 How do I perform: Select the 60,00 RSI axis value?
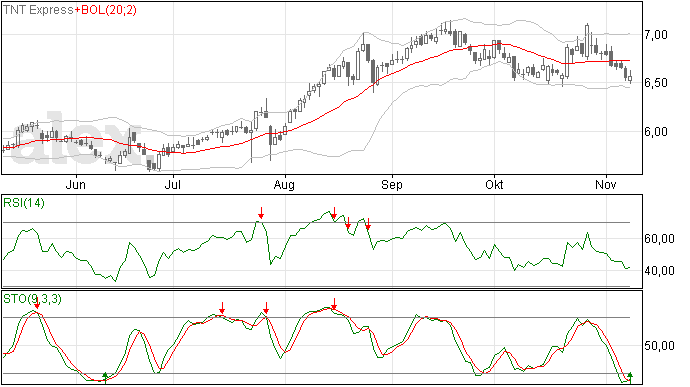[x=660, y=239]
